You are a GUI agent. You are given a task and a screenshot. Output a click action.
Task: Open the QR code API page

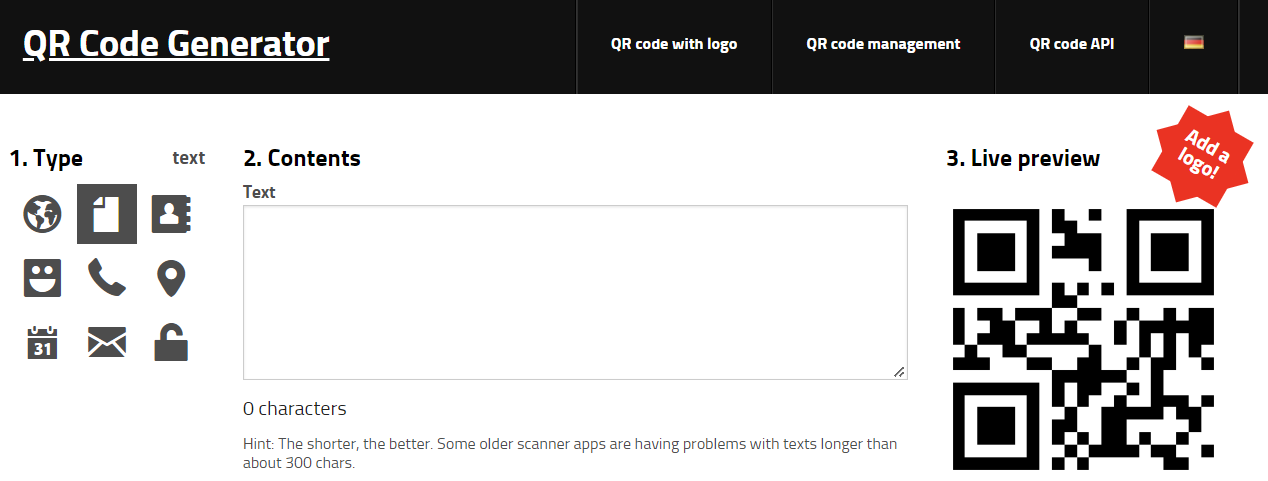coord(1072,44)
